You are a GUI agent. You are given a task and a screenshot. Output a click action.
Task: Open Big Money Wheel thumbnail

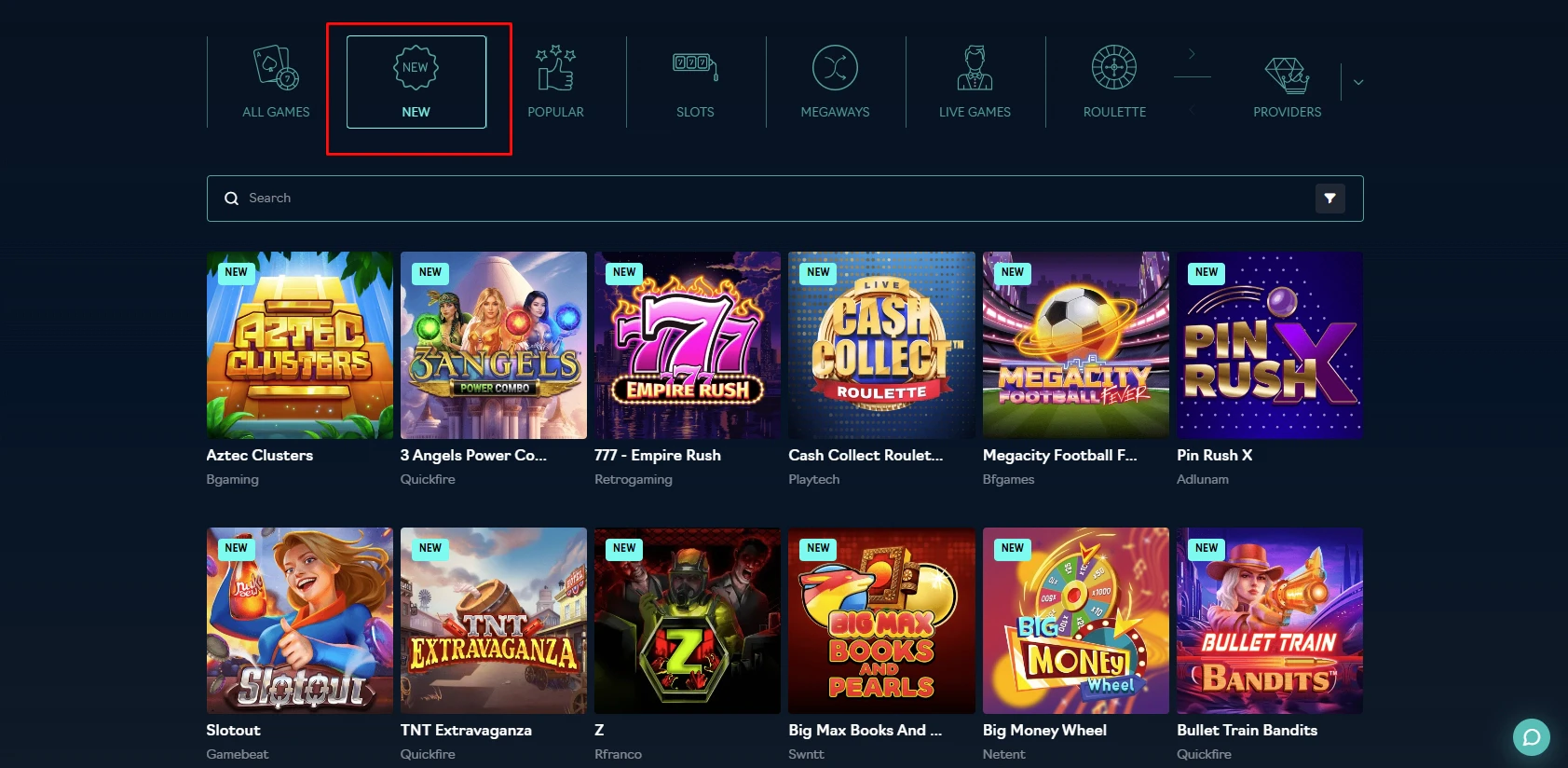pyautogui.click(x=1076, y=621)
